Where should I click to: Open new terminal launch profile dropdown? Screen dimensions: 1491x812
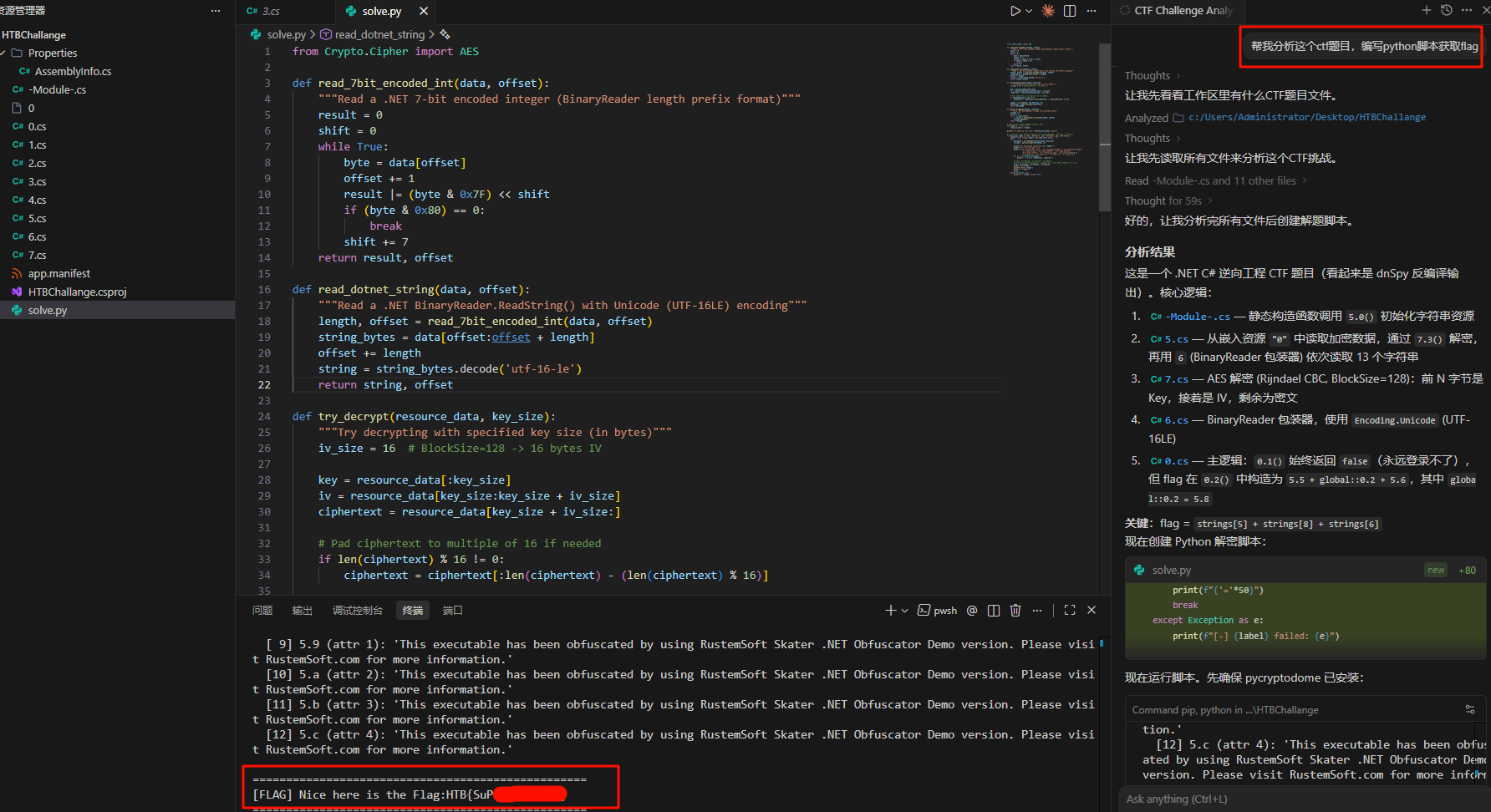tap(904, 611)
